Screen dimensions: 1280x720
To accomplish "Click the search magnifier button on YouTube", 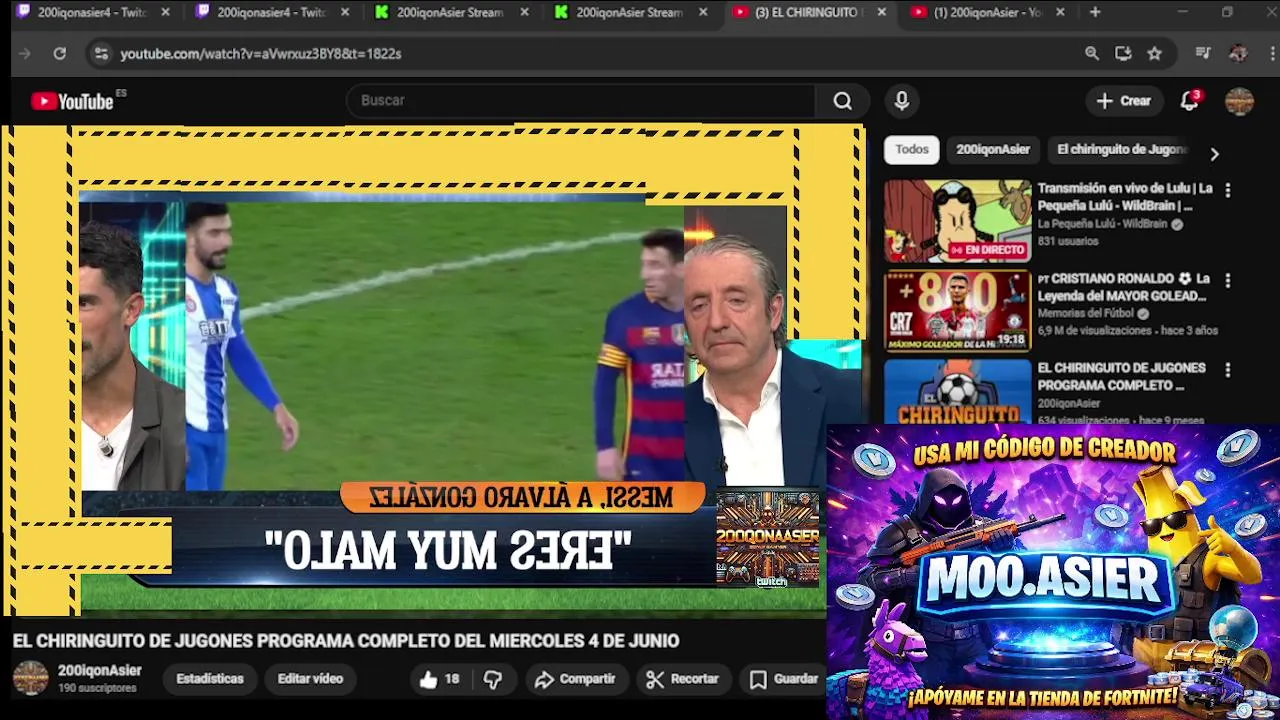I will click(843, 101).
